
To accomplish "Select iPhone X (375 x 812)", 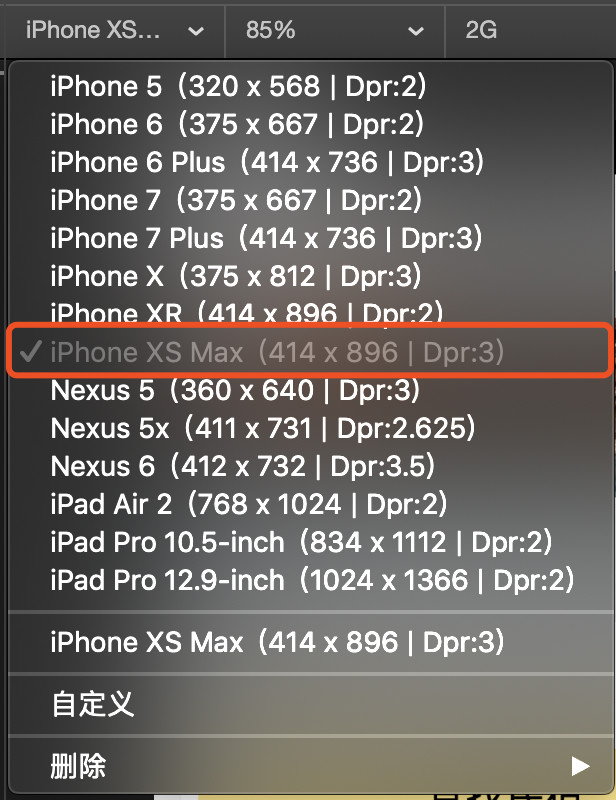I will point(310,276).
